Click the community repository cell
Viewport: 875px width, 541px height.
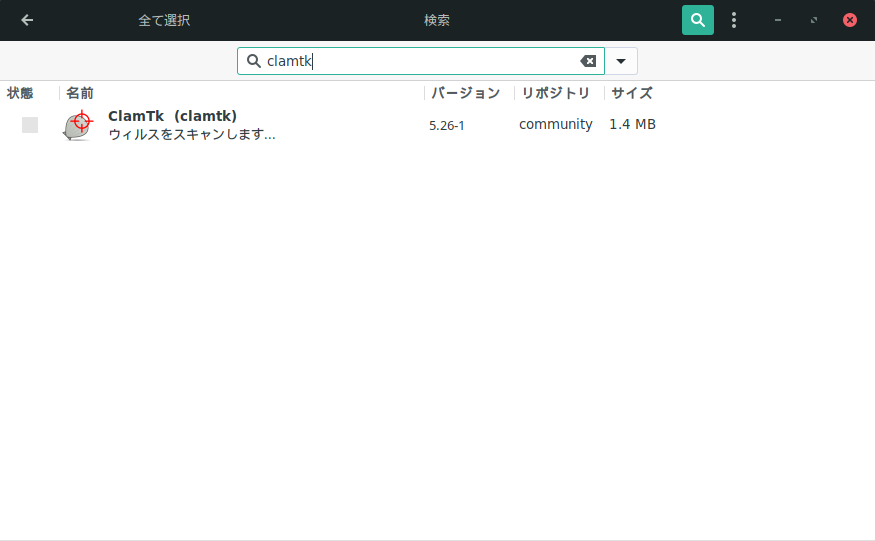[556, 125]
